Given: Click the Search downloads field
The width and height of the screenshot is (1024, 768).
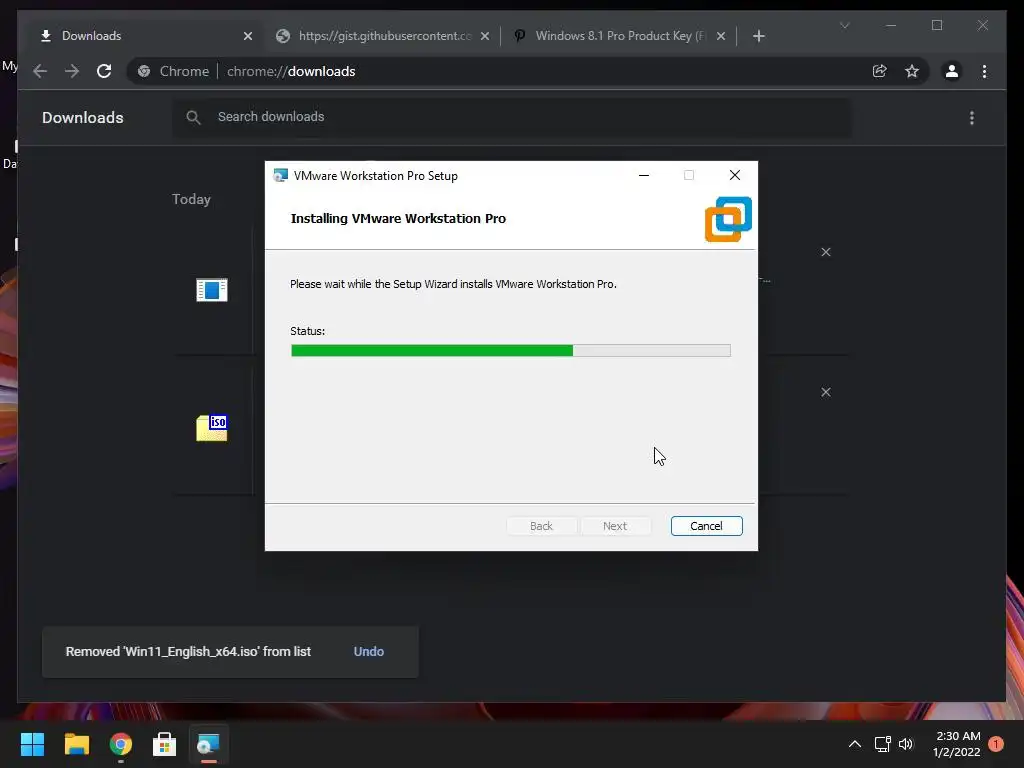Looking at the screenshot, I should (x=512, y=117).
